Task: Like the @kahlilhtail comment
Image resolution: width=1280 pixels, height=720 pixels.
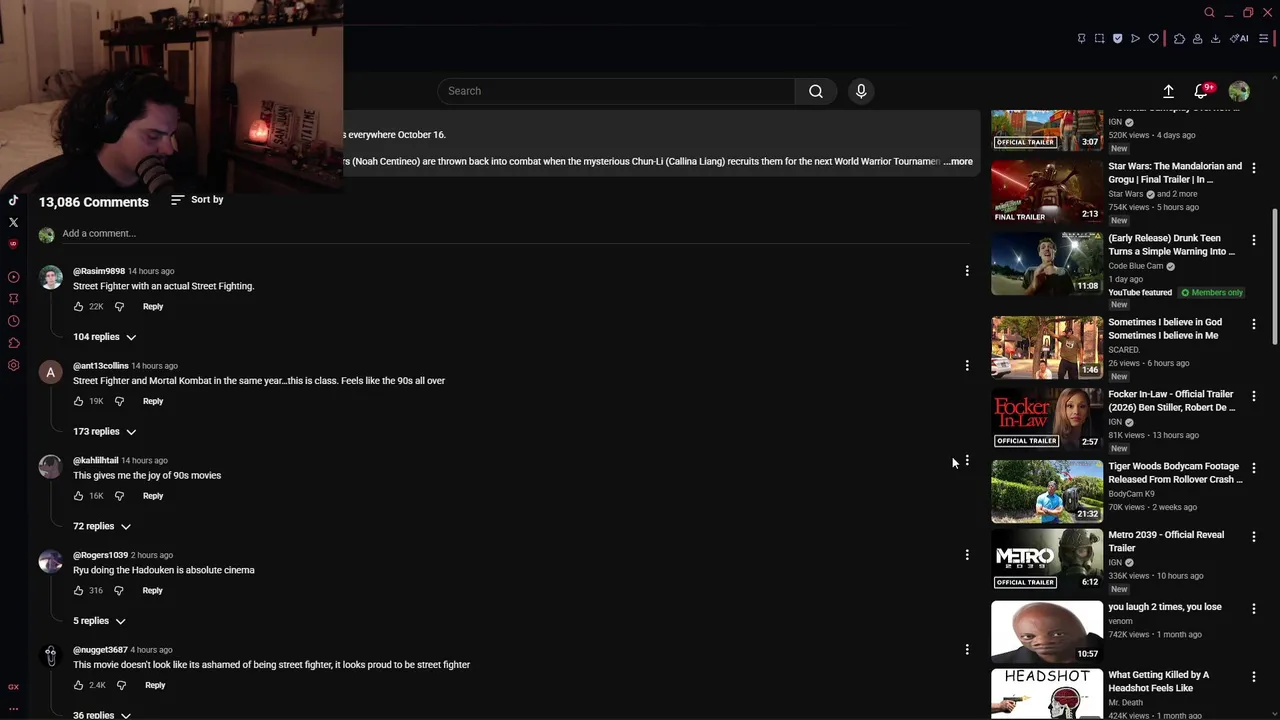Action: click(78, 496)
